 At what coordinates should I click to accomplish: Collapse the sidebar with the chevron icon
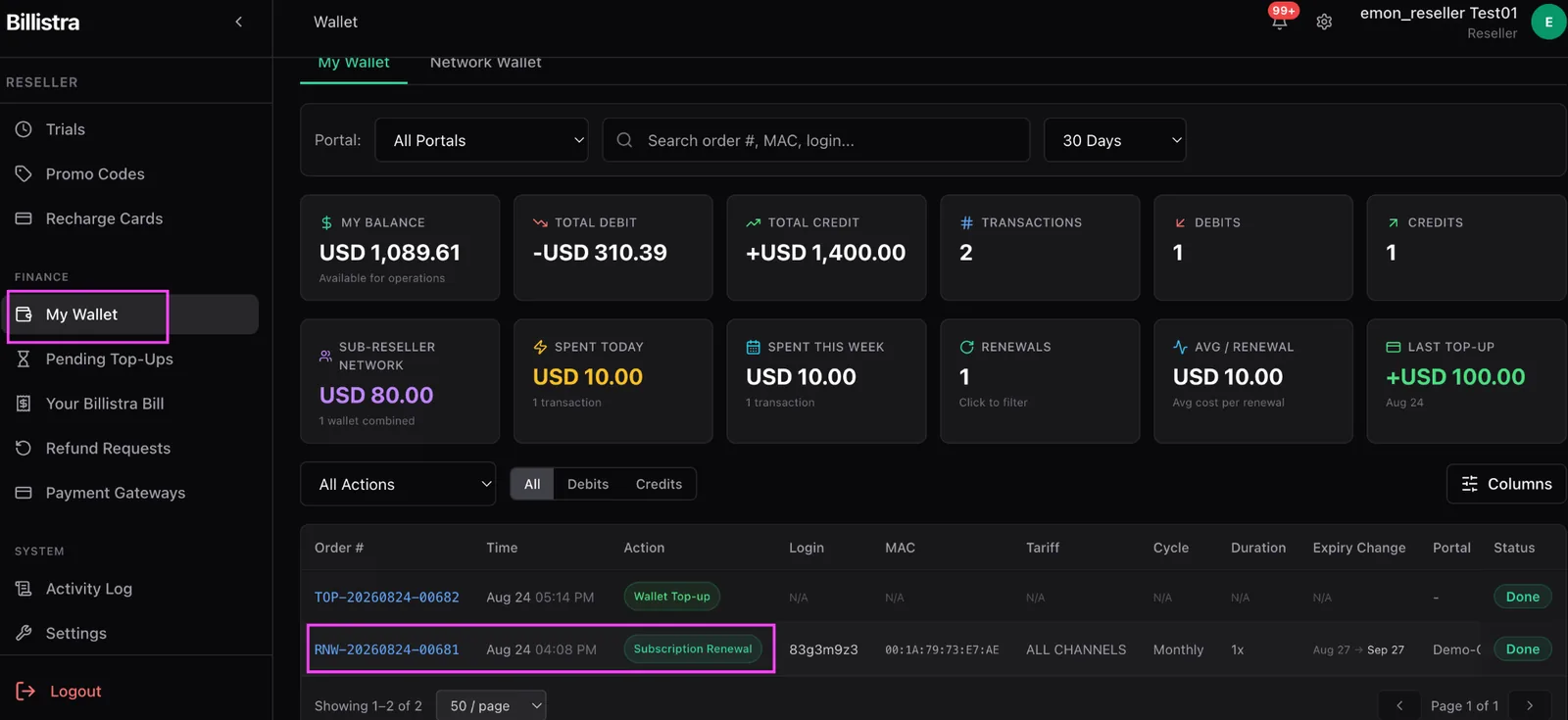238,22
